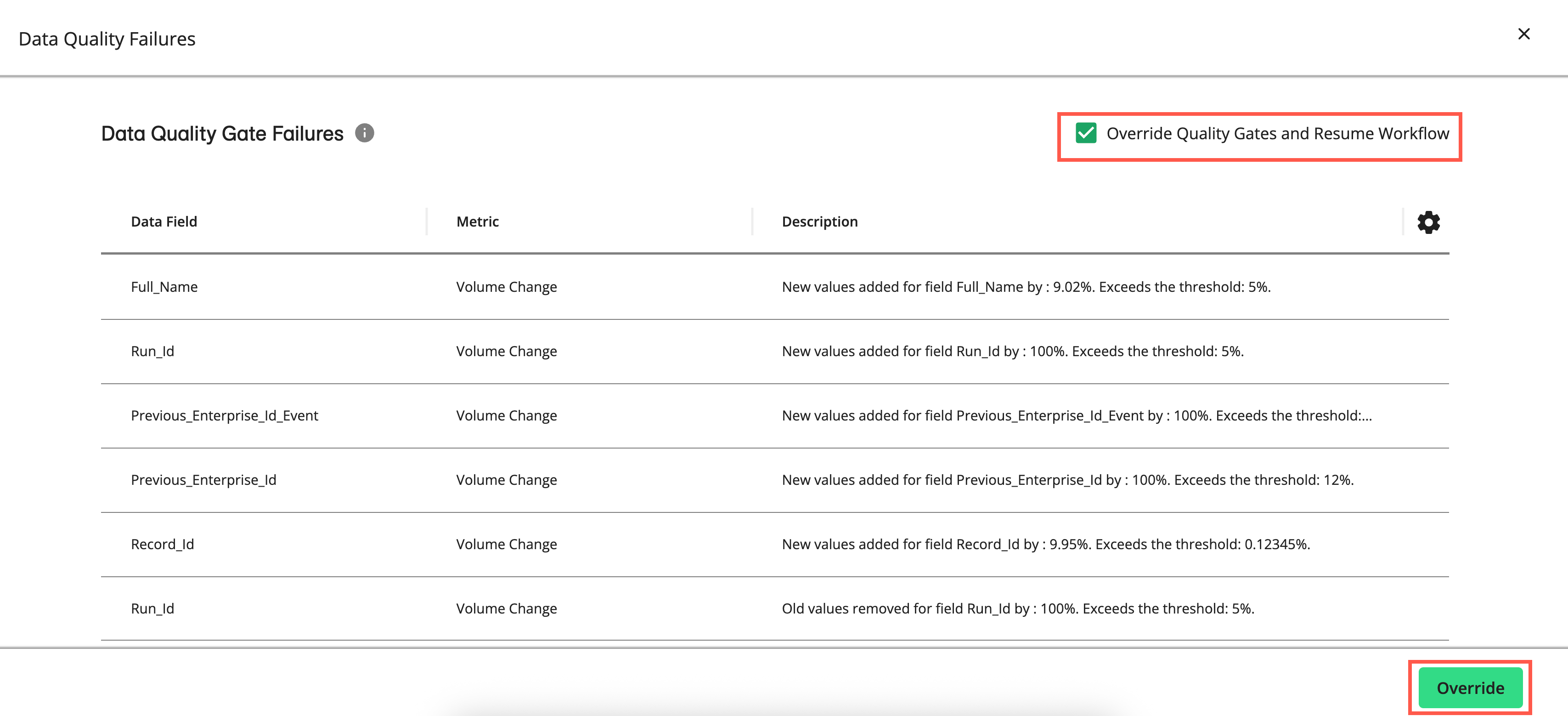This screenshot has width=1568, height=716.
Task: Click Volume Change metric in Record_Id row
Action: point(506,544)
